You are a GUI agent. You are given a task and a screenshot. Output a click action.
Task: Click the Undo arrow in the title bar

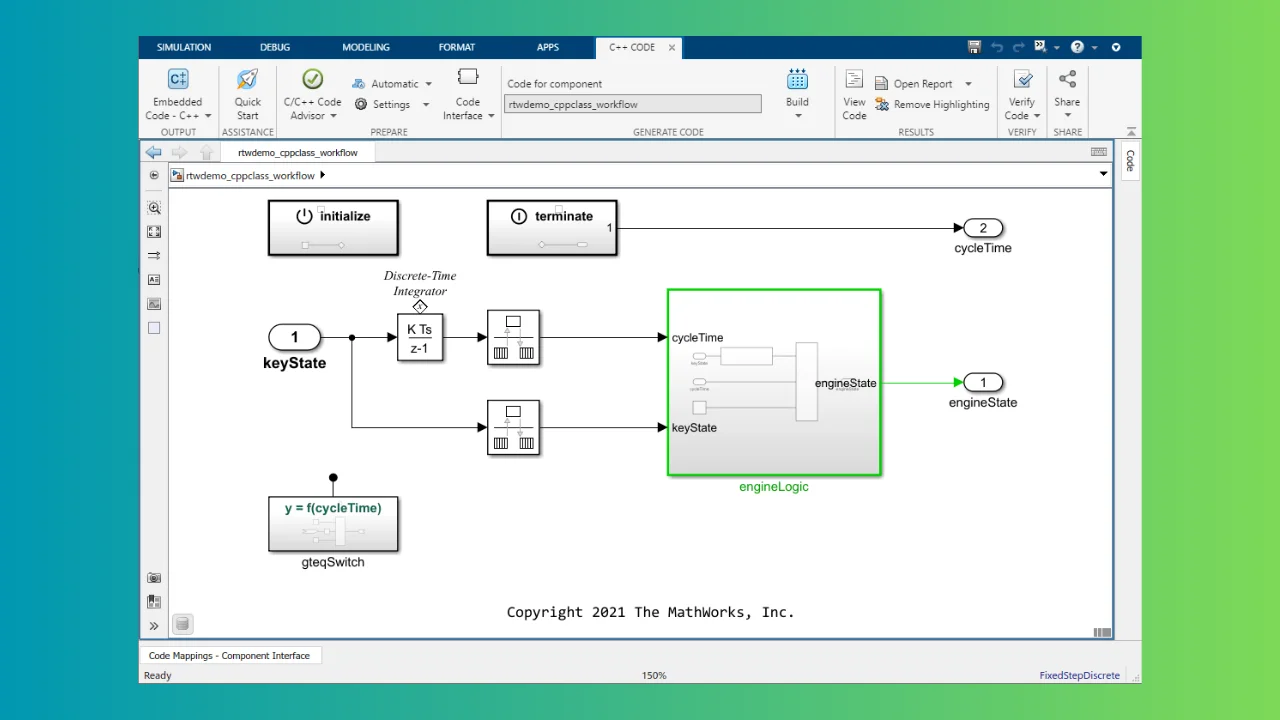tap(997, 47)
